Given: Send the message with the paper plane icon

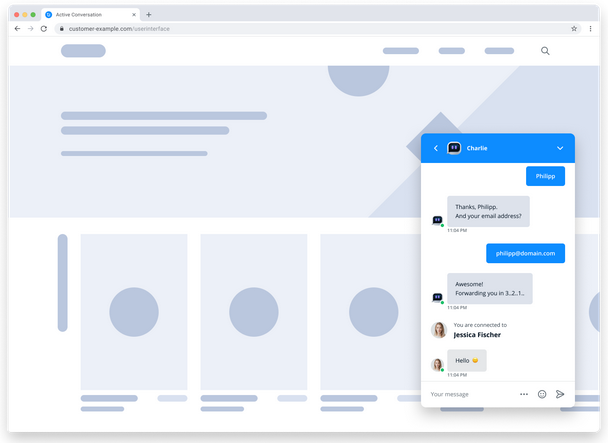Looking at the screenshot, I should tap(560, 394).
